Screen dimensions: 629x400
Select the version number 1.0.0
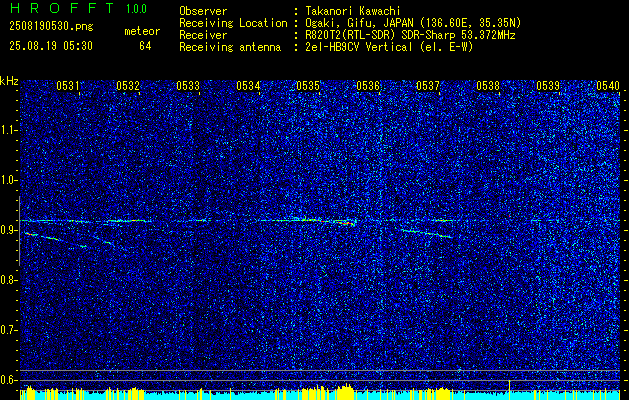(x=136, y=8)
